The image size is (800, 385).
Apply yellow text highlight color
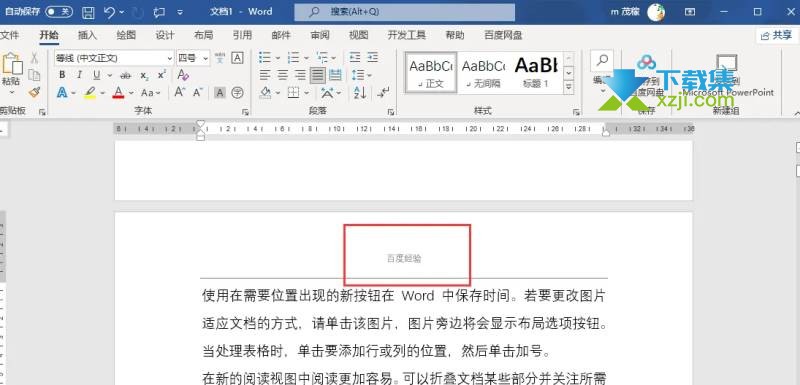90,93
